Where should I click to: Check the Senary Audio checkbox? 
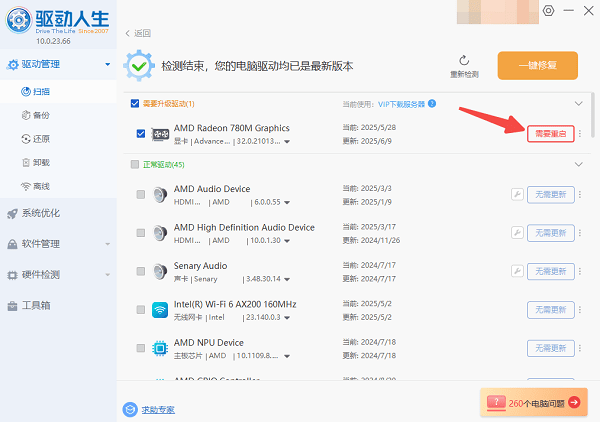141,271
